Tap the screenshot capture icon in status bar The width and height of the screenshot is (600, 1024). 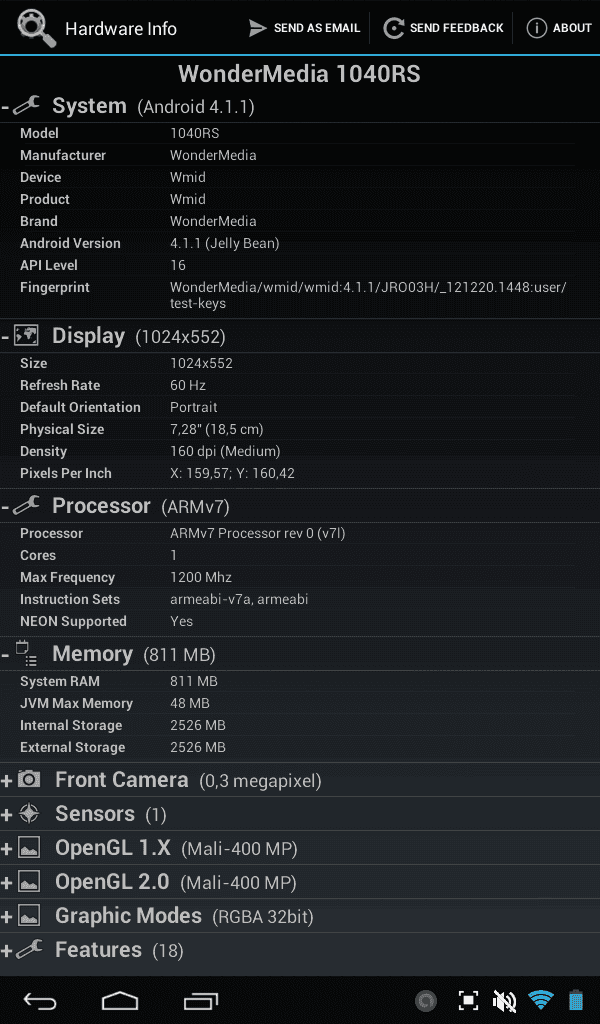tap(468, 1000)
